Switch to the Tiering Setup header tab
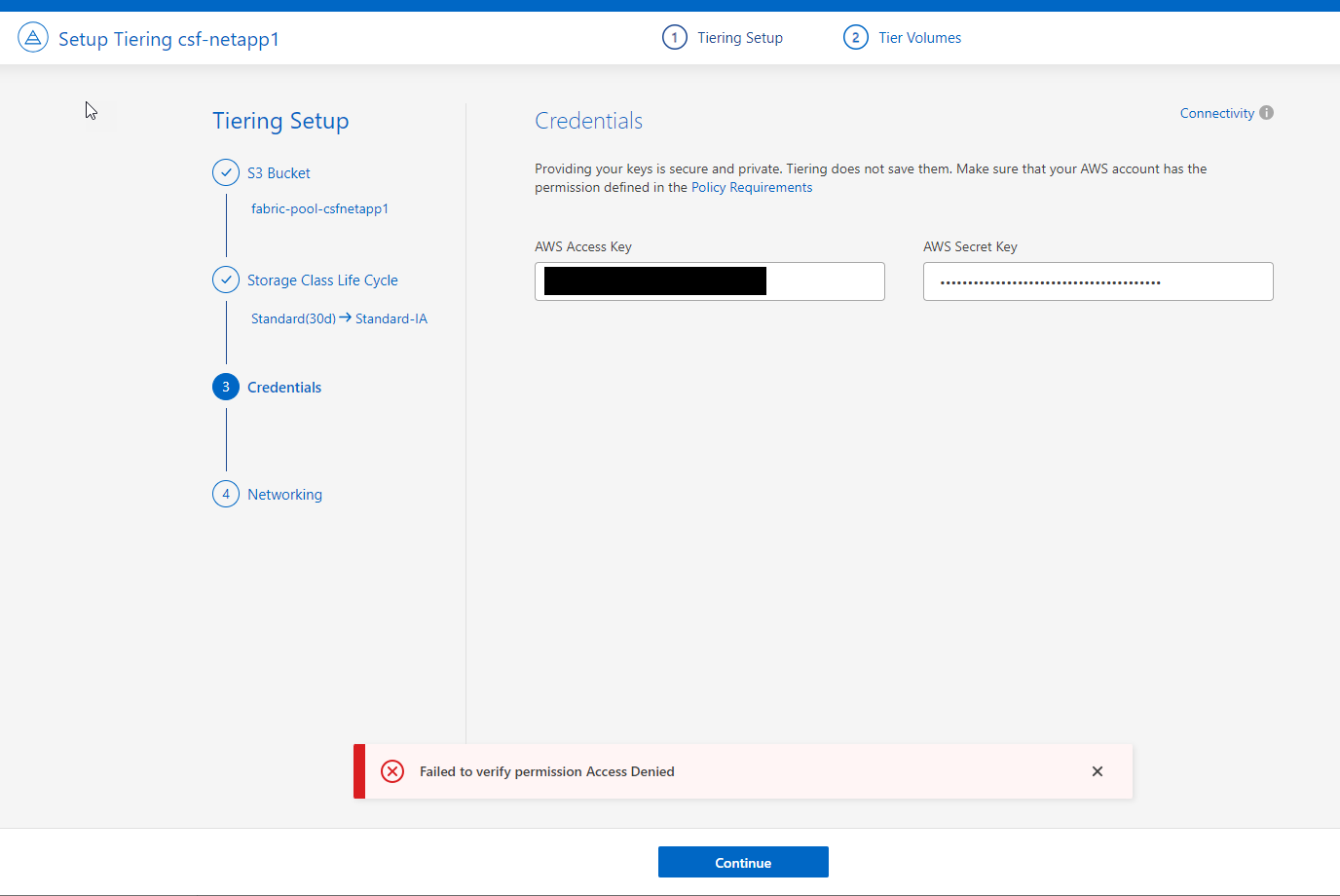The width and height of the screenshot is (1340, 896). [x=739, y=38]
